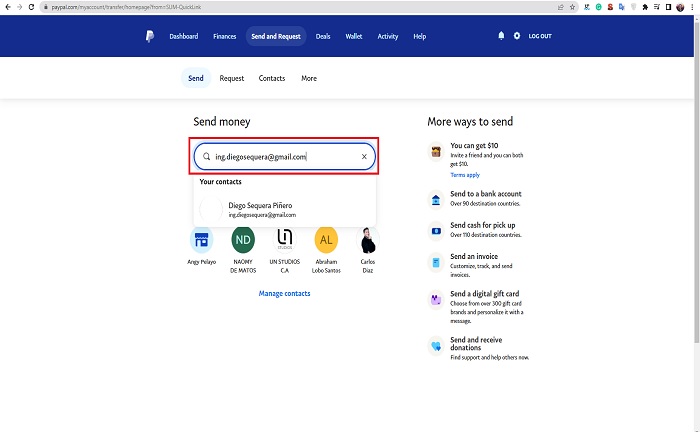
Task: Select the Angy Pelayo contact avatar
Action: coord(201,240)
